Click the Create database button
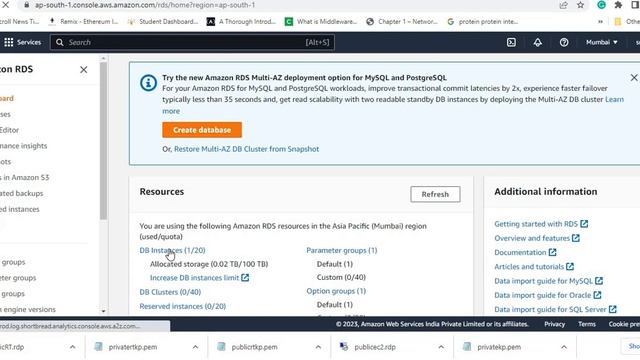 click(202, 130)
